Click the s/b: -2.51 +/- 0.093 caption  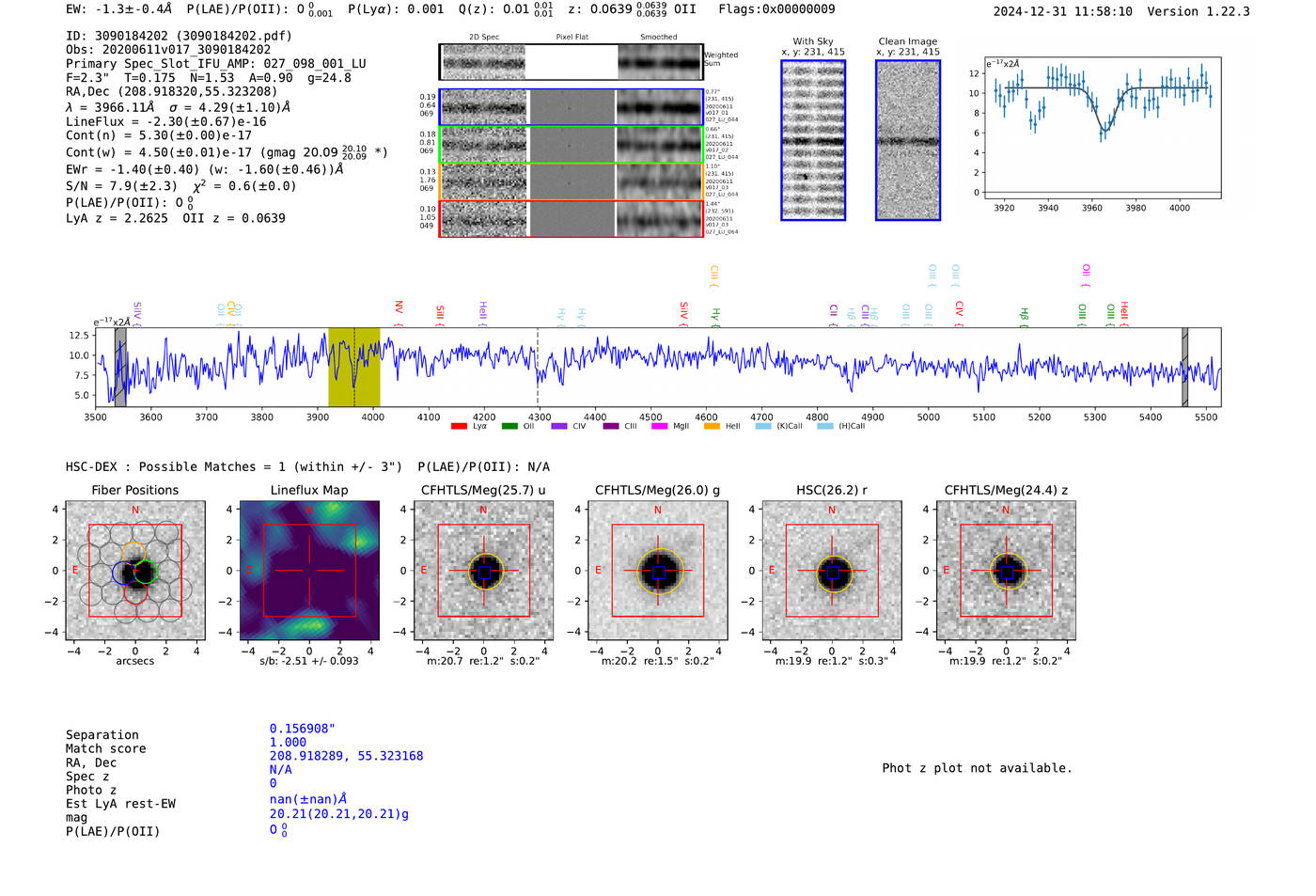point(309,661)
